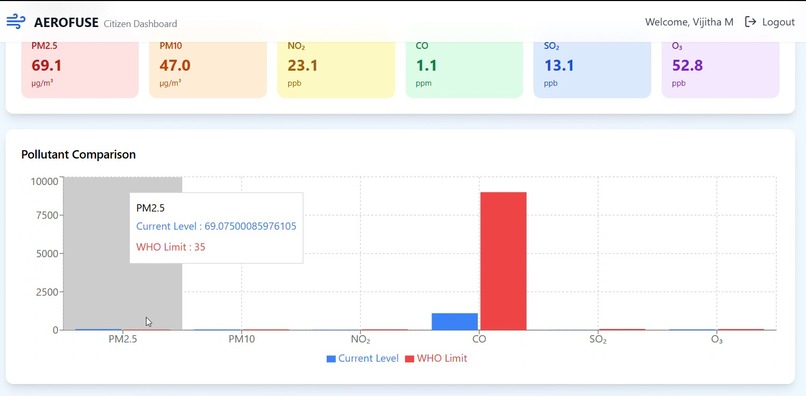
Task: Click the O₃ x-axis label
Action: pyautogui.click(x=717, y=340)
